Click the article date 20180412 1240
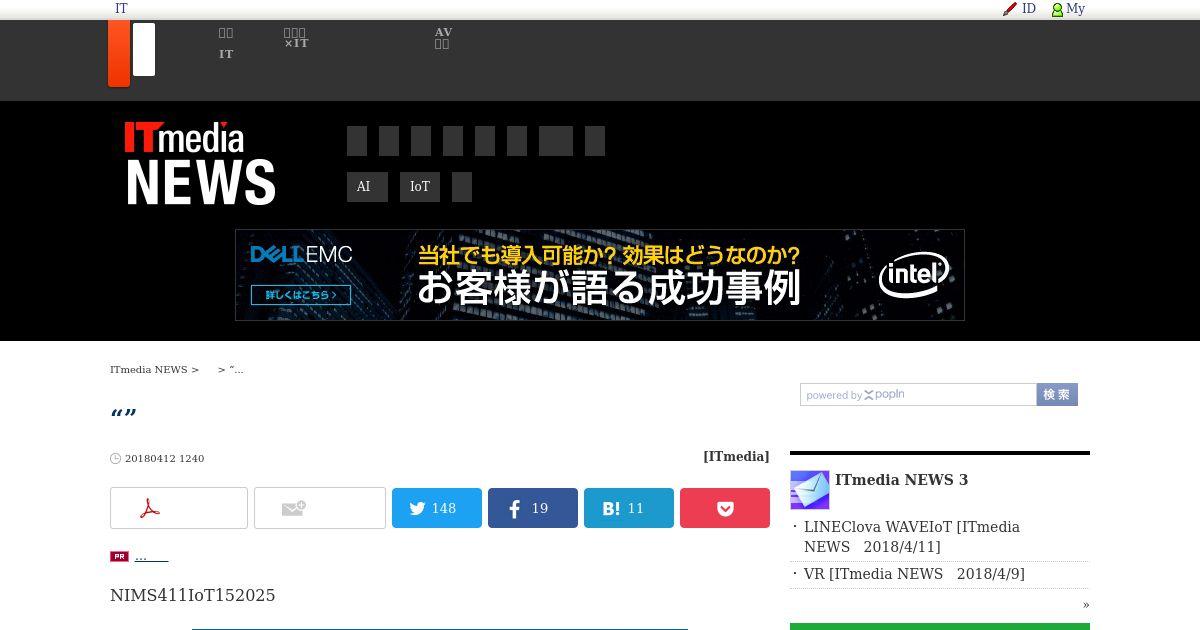This screenshot has width=1200, height=630. pos(164,459)
